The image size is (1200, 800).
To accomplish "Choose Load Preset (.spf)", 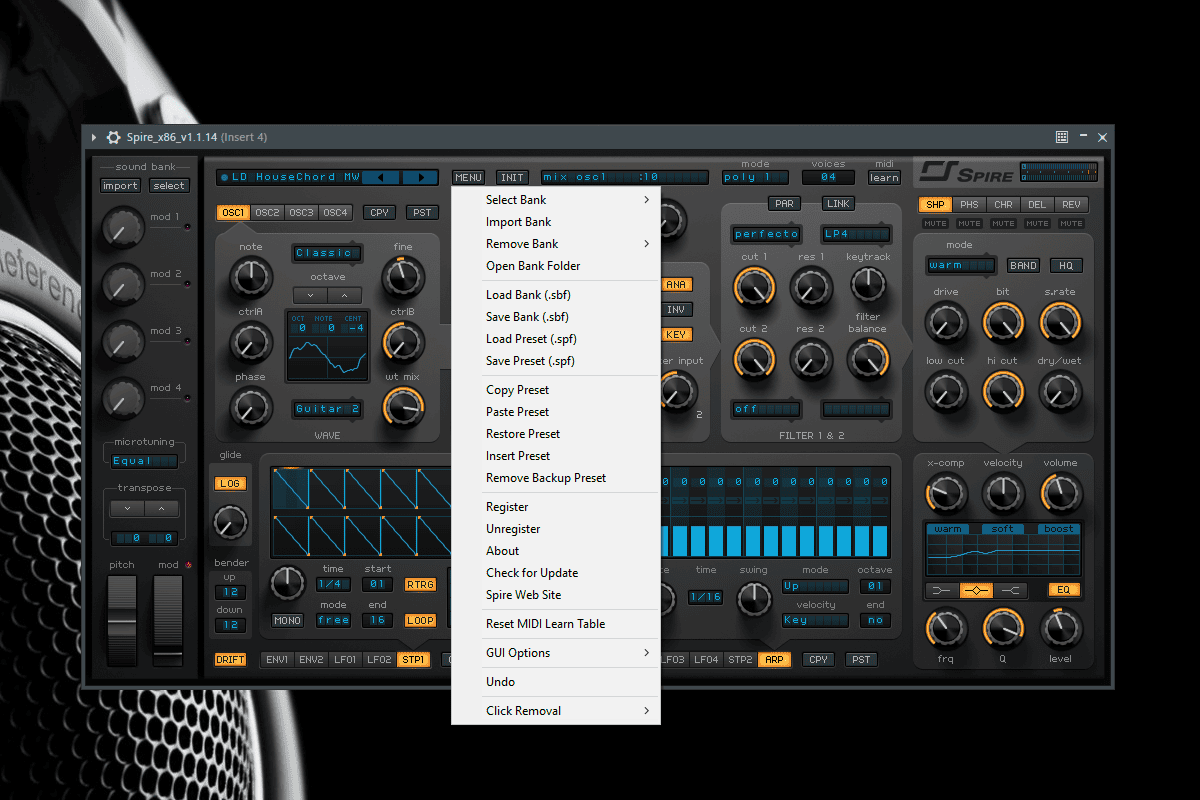I will tap(556, 339).
